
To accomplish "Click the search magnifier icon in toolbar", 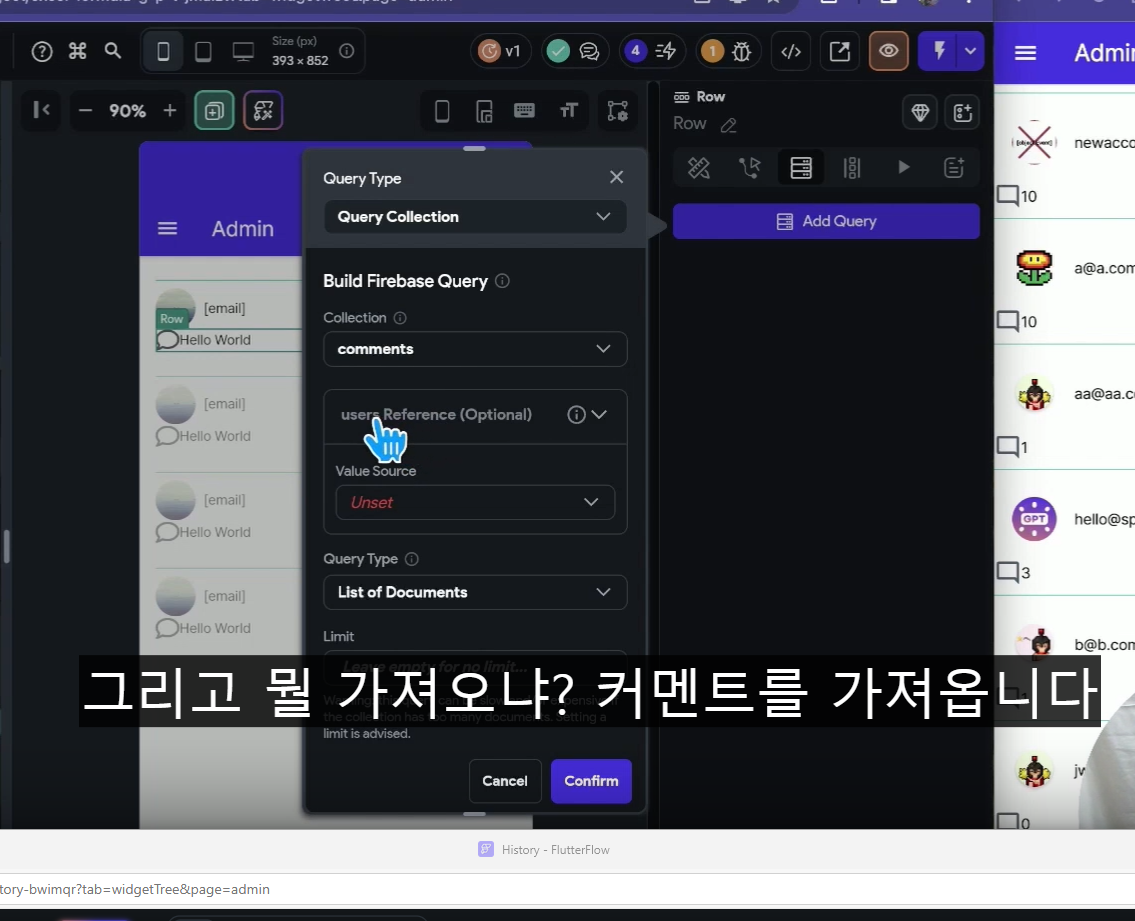I will [112, 51].
